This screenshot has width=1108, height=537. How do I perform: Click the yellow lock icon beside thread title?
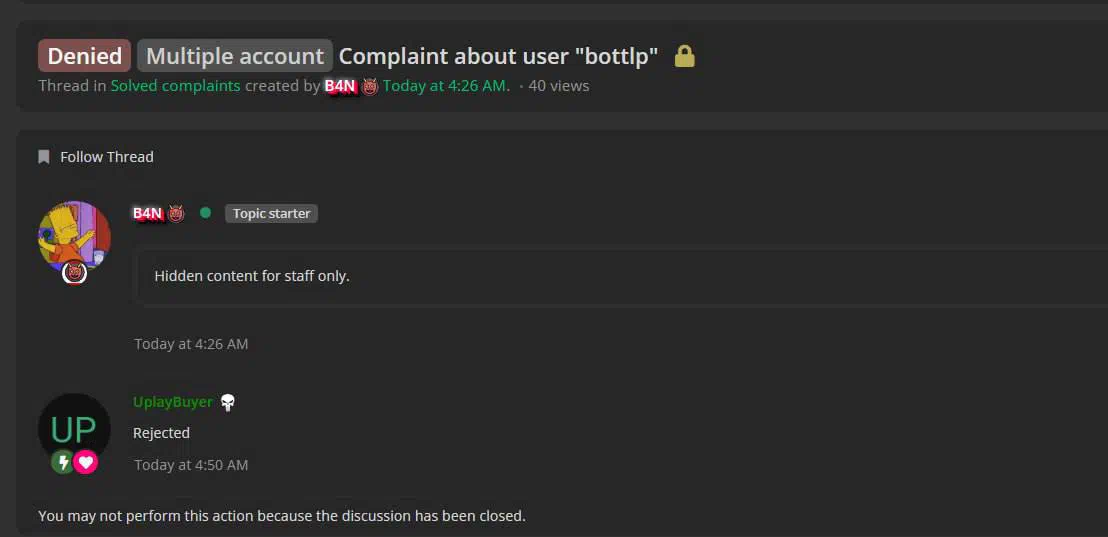coord(684,56)
